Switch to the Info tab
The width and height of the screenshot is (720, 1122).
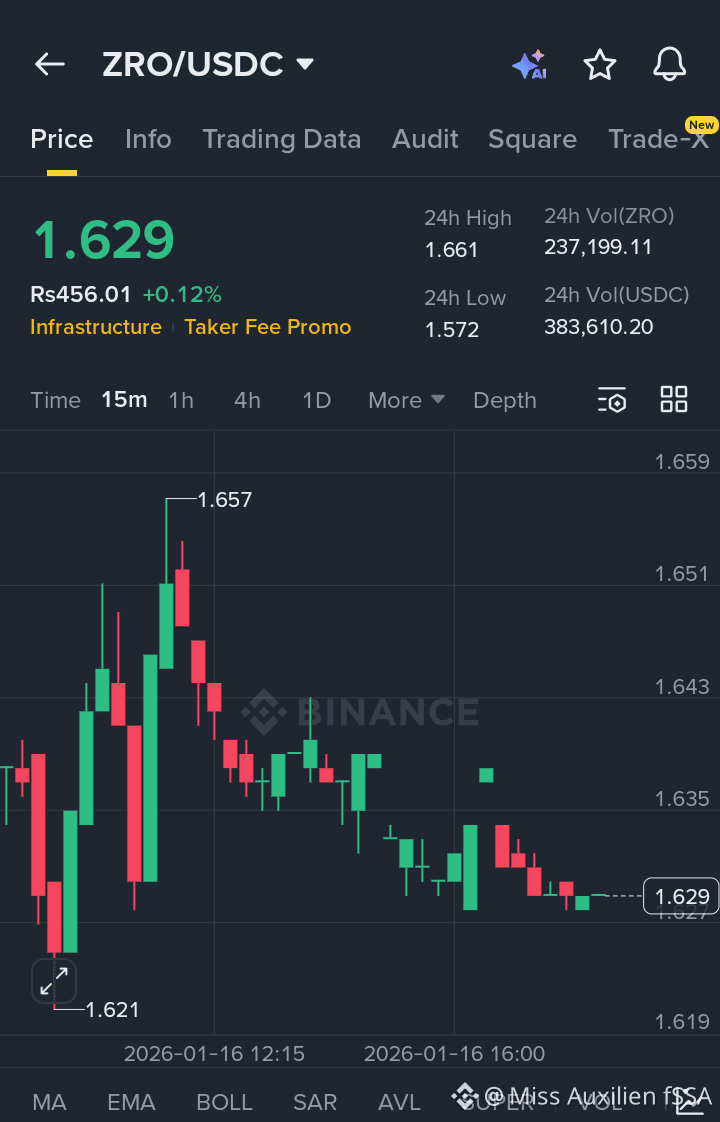pos(148,139)
